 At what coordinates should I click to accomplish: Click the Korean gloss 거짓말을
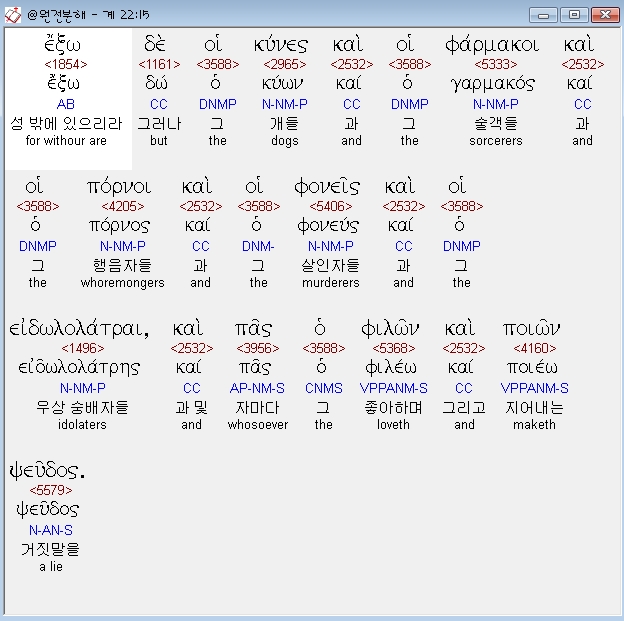[x=51, y=549]
